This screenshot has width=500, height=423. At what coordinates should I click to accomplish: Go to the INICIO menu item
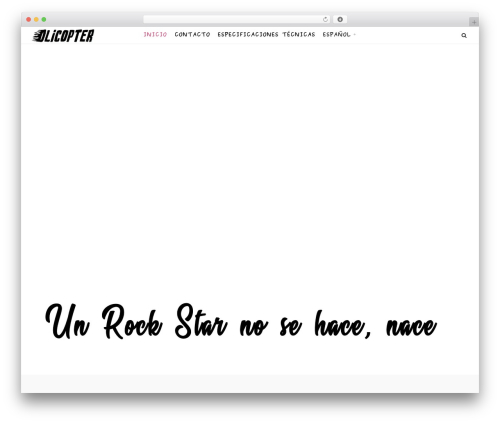pyautogui.click(x=155, y=34)
